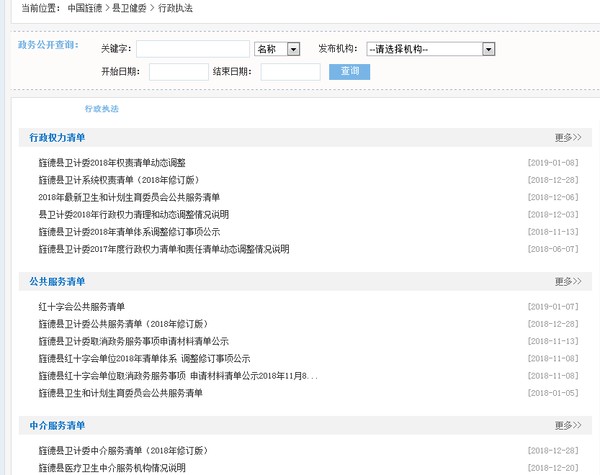
Task: Open the 公共服务清单 section heading
Action: click(57, 281)
